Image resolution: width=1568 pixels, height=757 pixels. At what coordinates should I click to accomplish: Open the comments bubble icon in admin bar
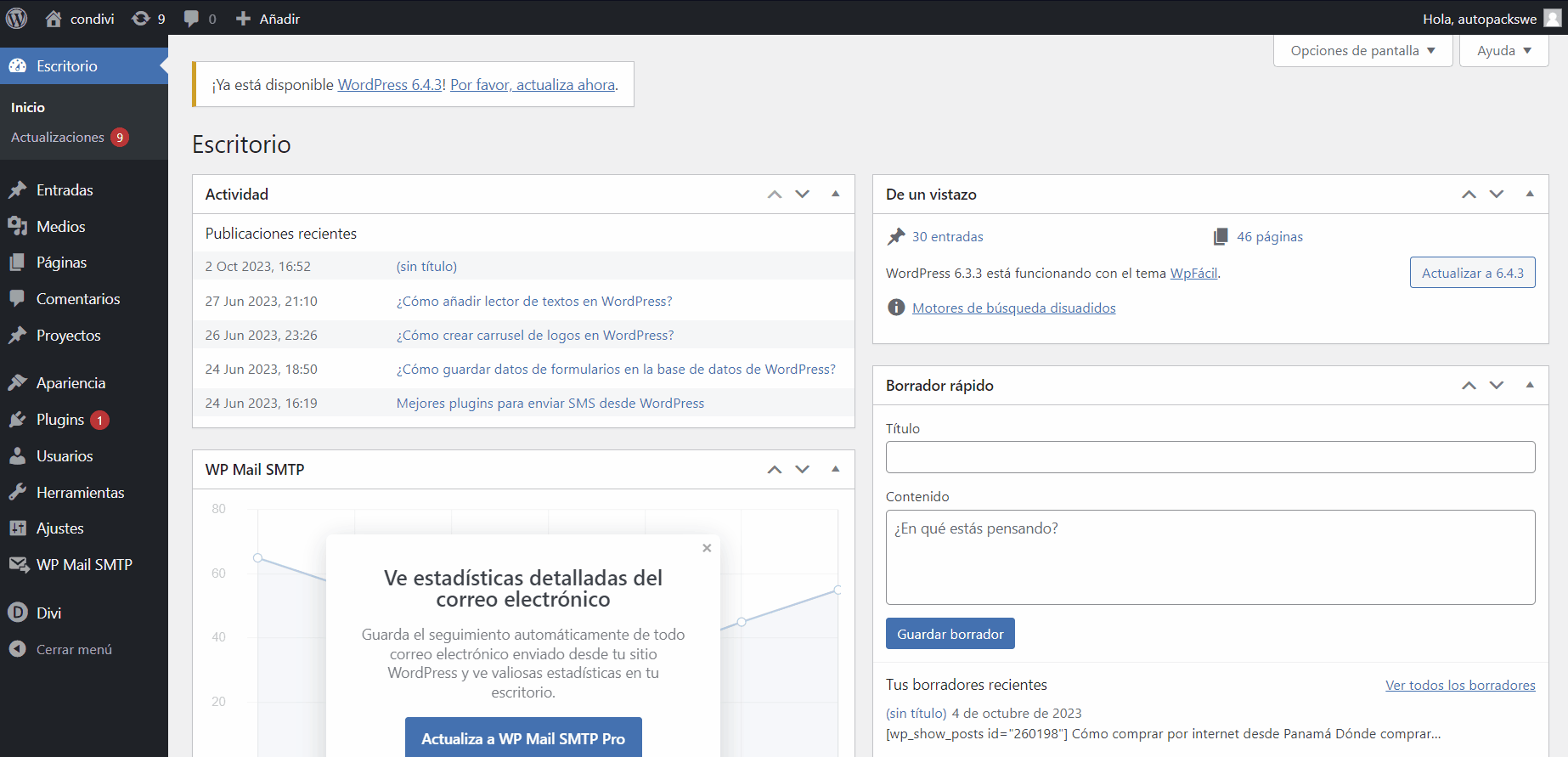[192, 18]
